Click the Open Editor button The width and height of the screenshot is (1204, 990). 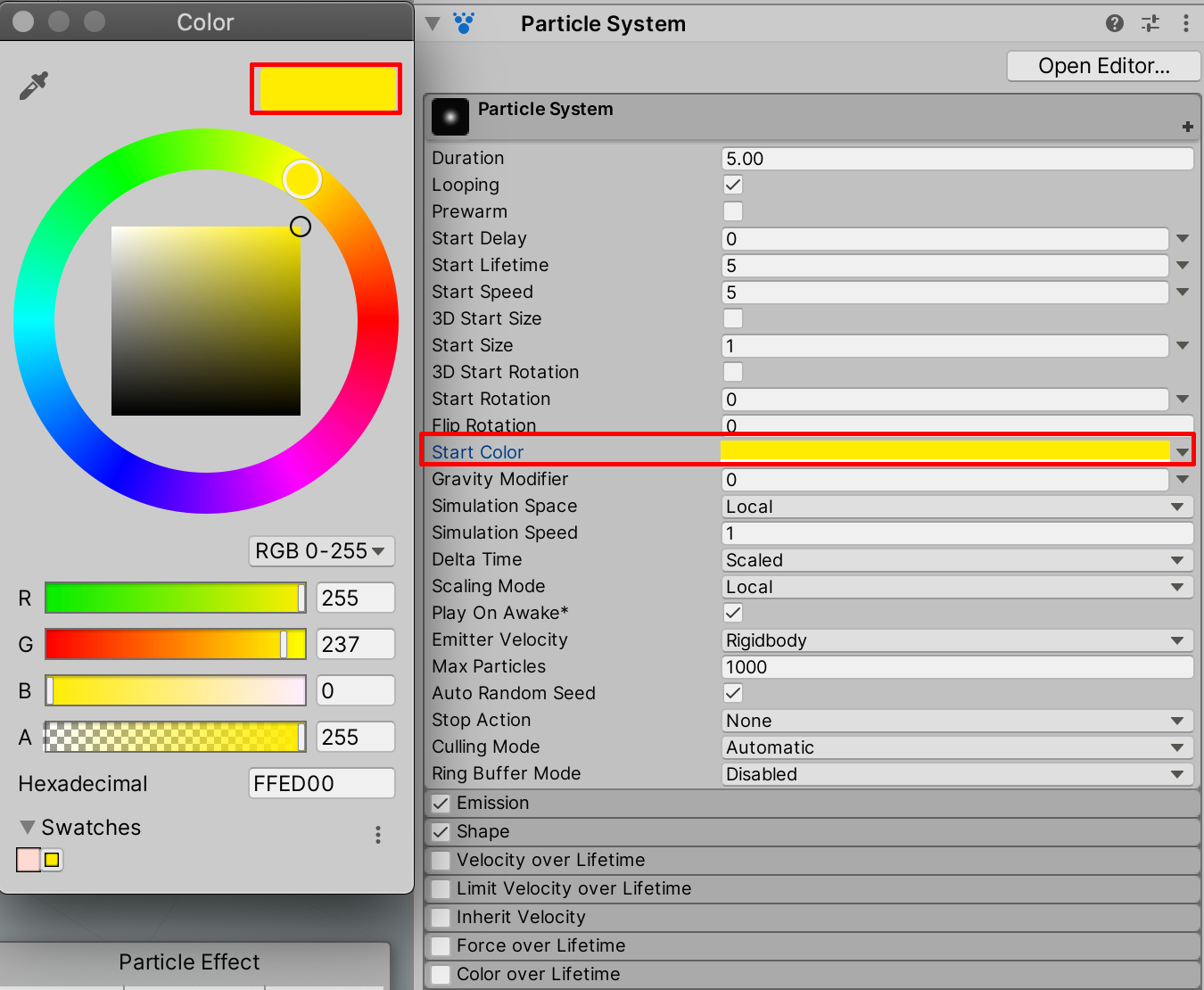[x=1103, y=66]
